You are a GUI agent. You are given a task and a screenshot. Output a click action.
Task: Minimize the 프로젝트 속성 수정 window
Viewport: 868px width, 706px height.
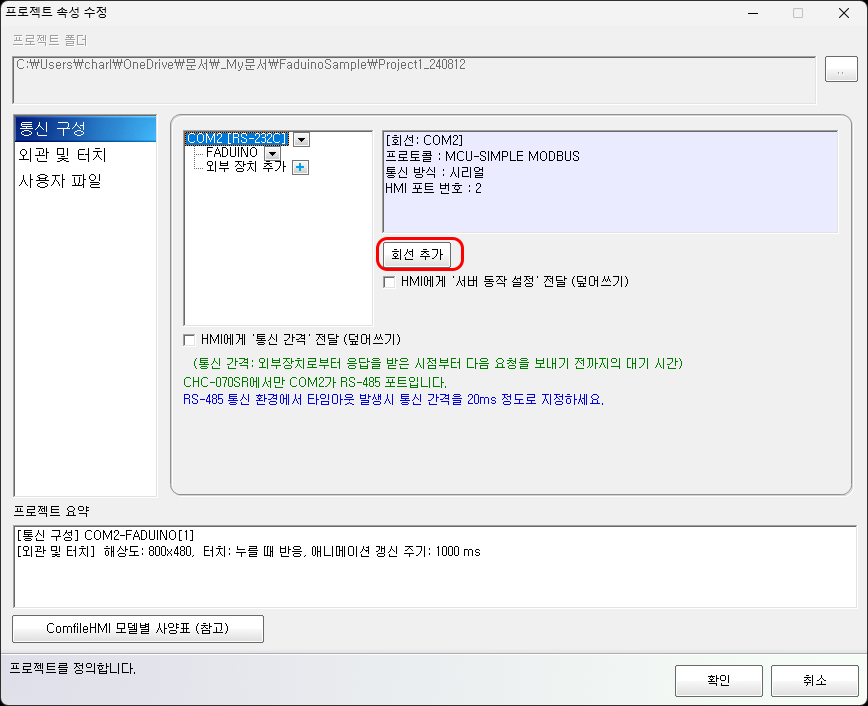pyautogui.click(x=751, y=13)
